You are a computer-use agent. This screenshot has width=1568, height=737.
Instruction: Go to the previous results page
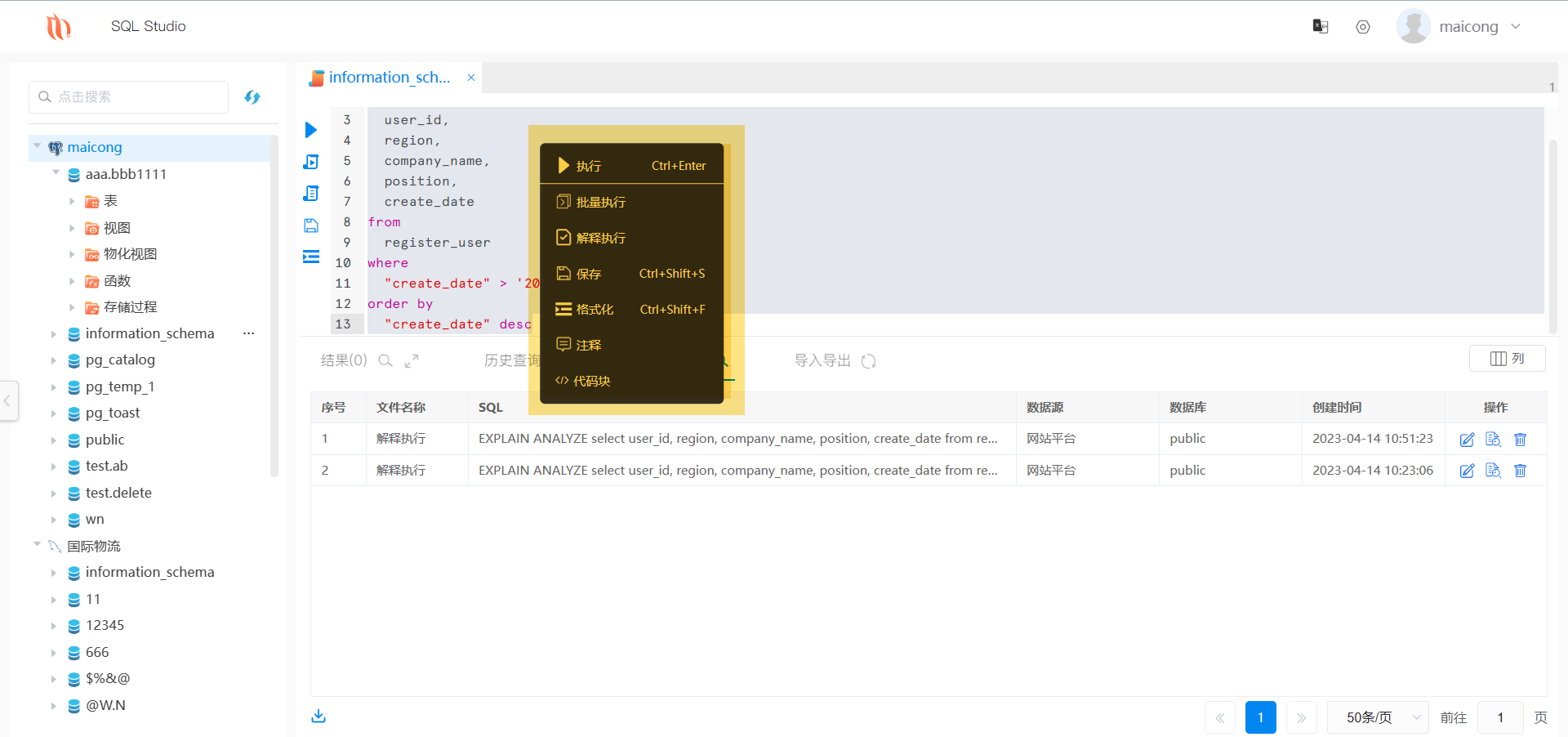tap(1220, 718)
